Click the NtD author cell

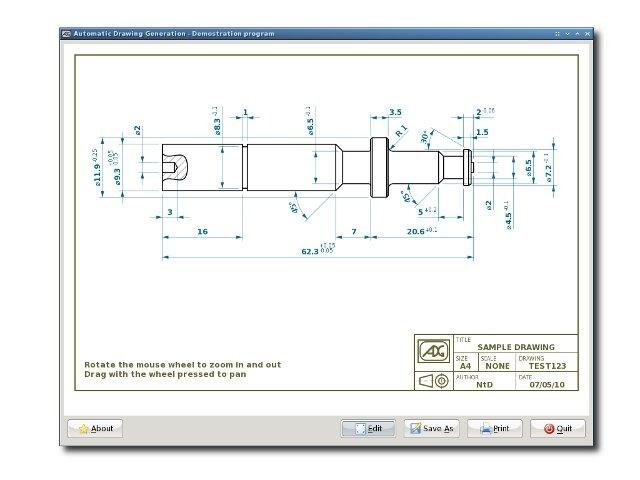(484, 384)
